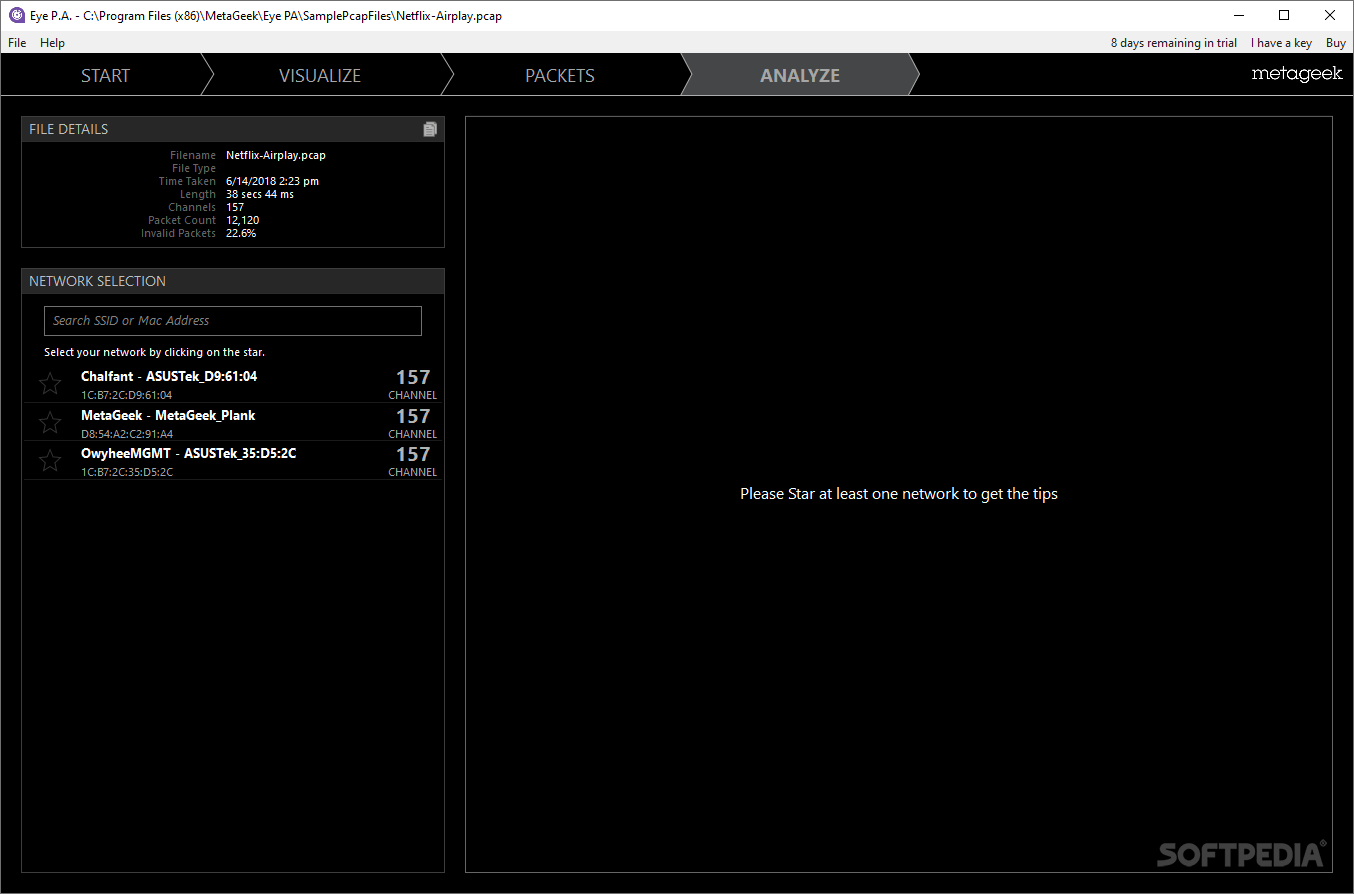The width and height of the screenshot is (1354, 894).
Task: Click 'Select your network by clicking on the star' hint
Action: coord(154,353)
